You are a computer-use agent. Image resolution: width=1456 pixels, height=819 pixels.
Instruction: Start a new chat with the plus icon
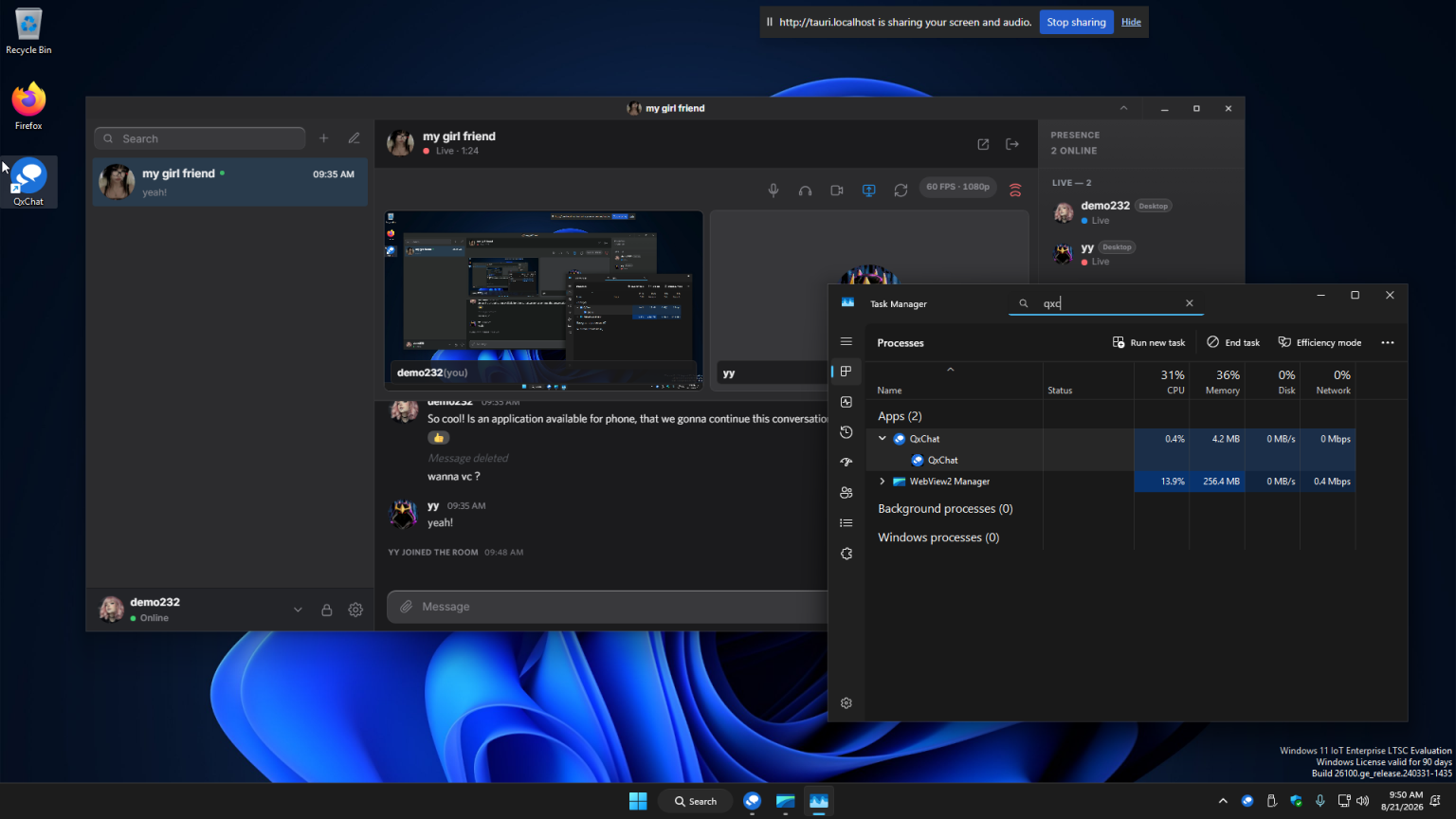[323, 138]
